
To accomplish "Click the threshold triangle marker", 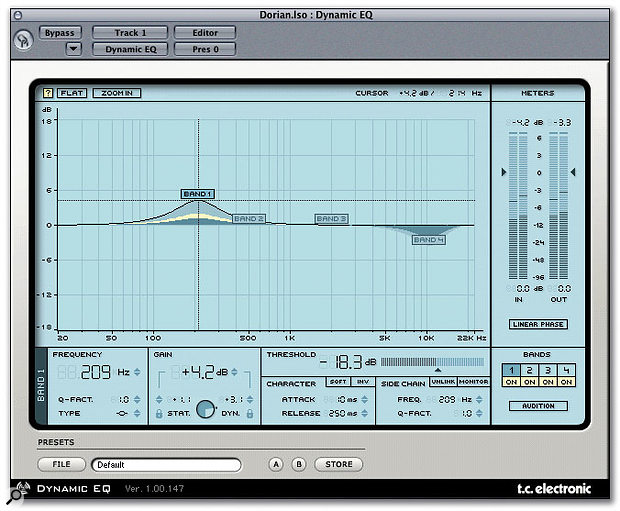I will (438, 370).
